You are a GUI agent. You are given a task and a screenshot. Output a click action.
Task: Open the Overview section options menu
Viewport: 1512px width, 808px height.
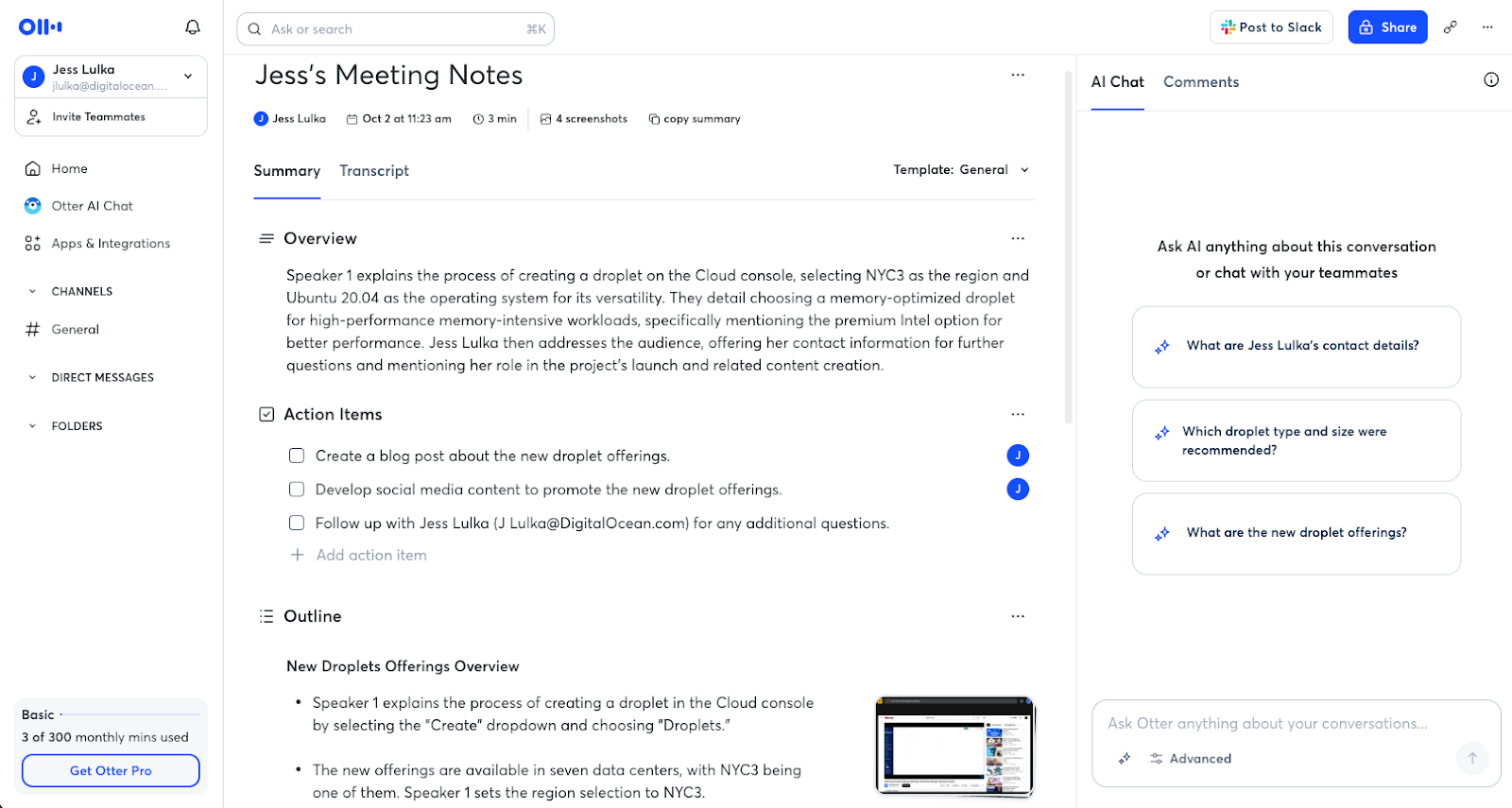coord(1018,238)
